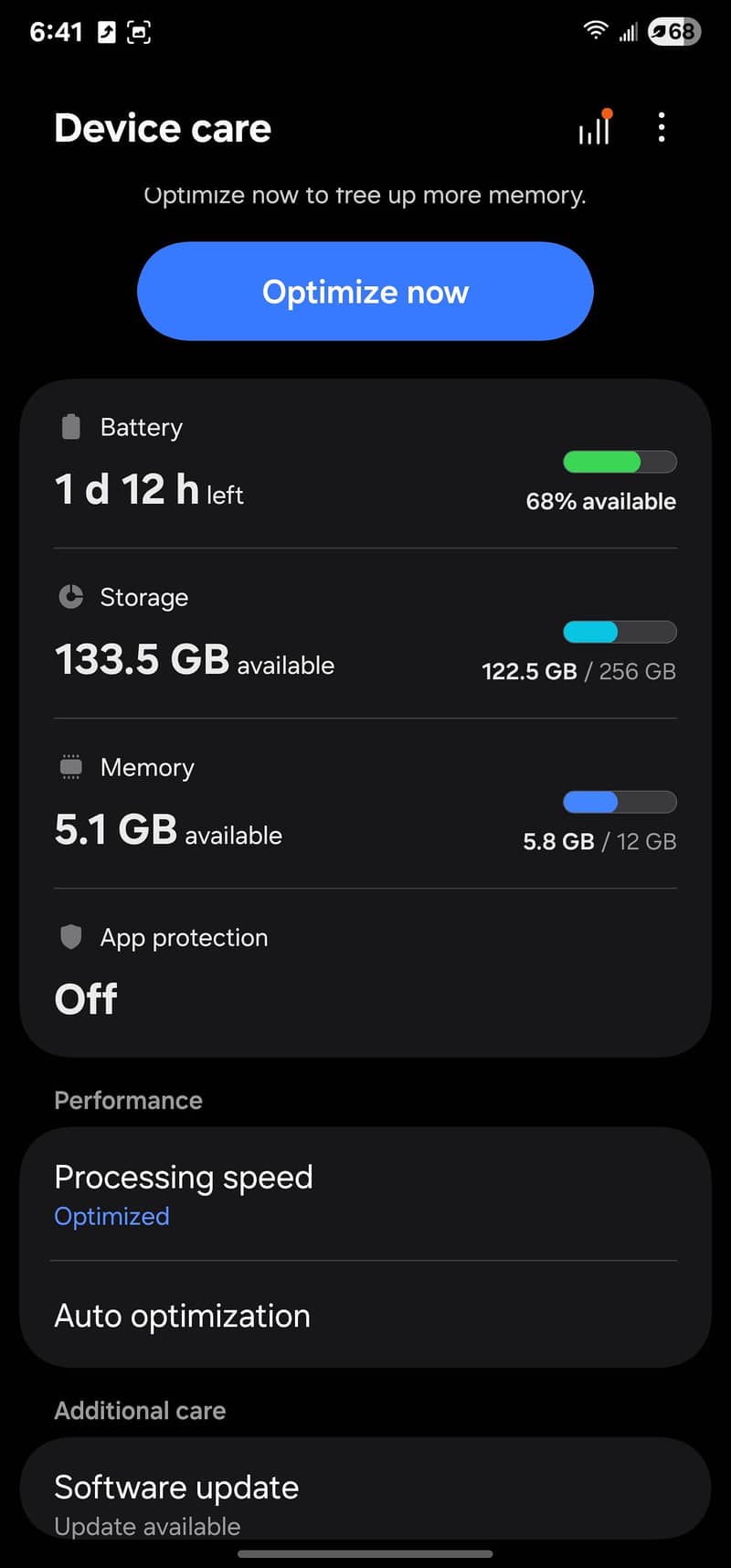Tap the App protection shield icon
The width and height of the screenshot is (731, 1568).
tap(70, 937)
